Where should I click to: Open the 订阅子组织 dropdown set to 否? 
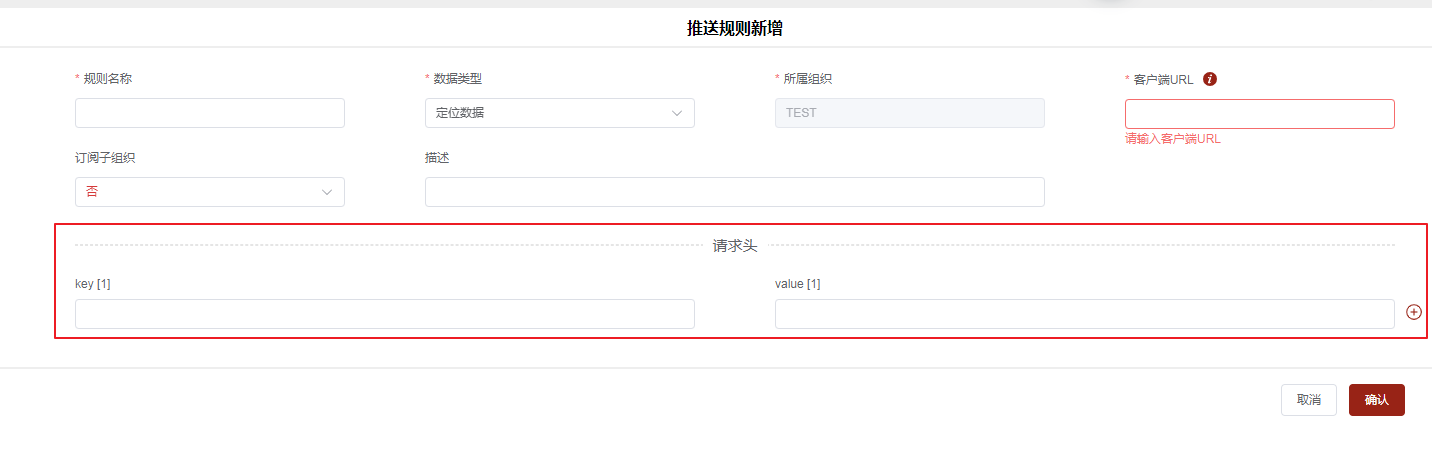click(x=209, y=192)
